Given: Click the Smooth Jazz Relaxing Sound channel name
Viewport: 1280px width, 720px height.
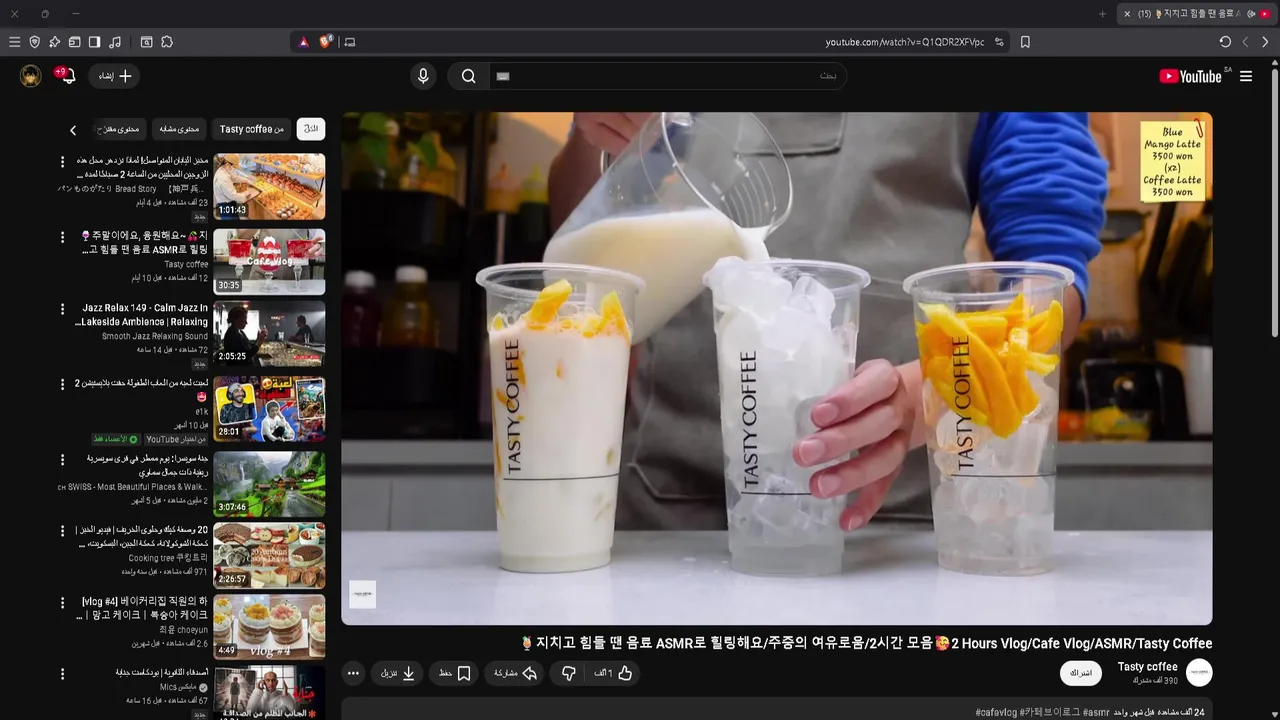Looking at the screenshot, I should coord(155,336).
